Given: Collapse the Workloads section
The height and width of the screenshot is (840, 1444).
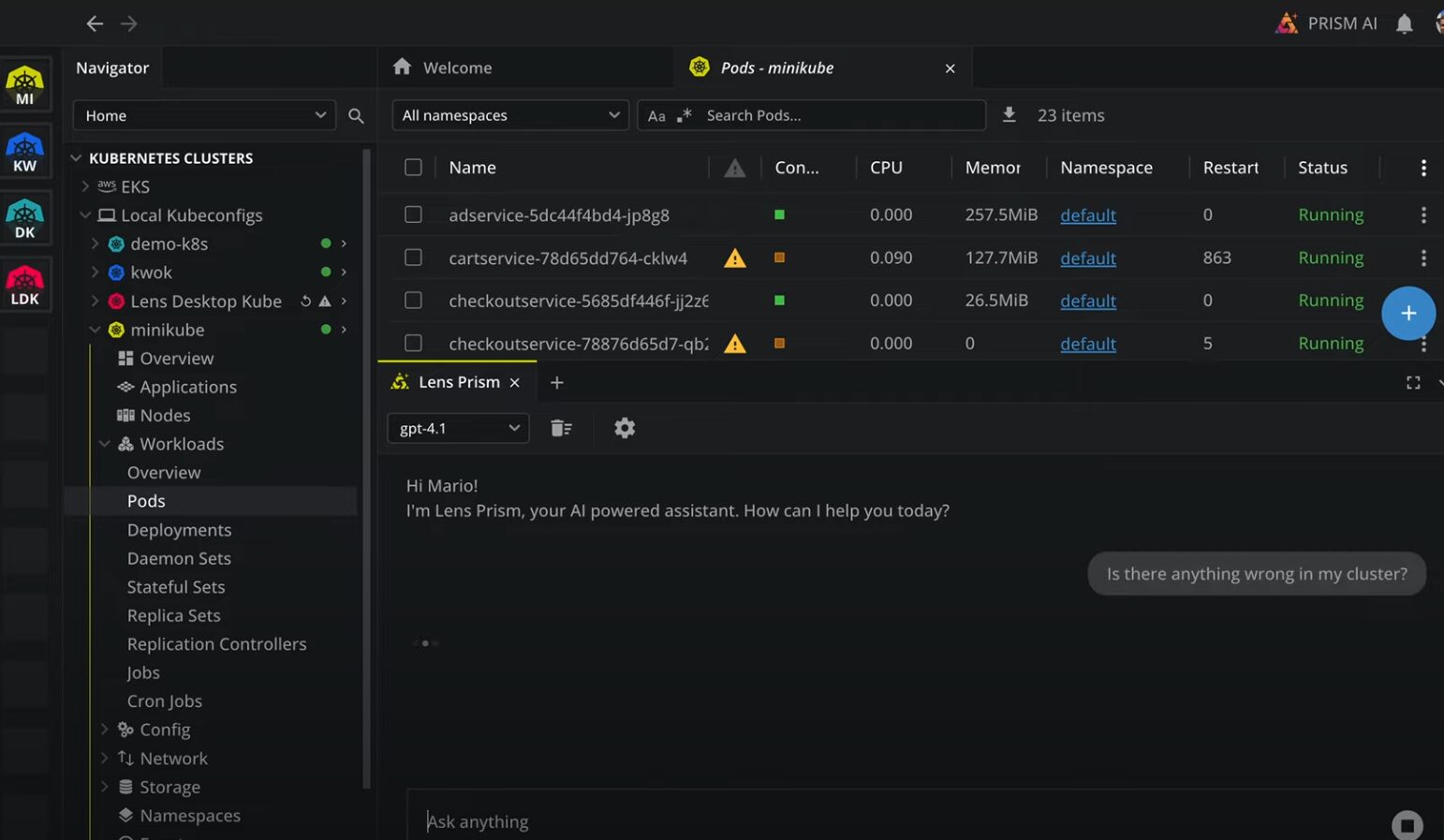Looking at the screenshot, I should [x=104, y=444].
